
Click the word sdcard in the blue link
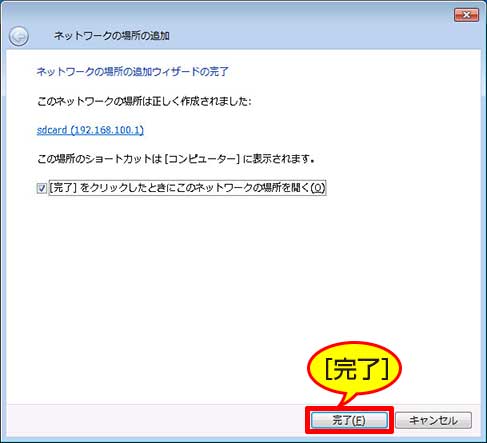(52, 130)
